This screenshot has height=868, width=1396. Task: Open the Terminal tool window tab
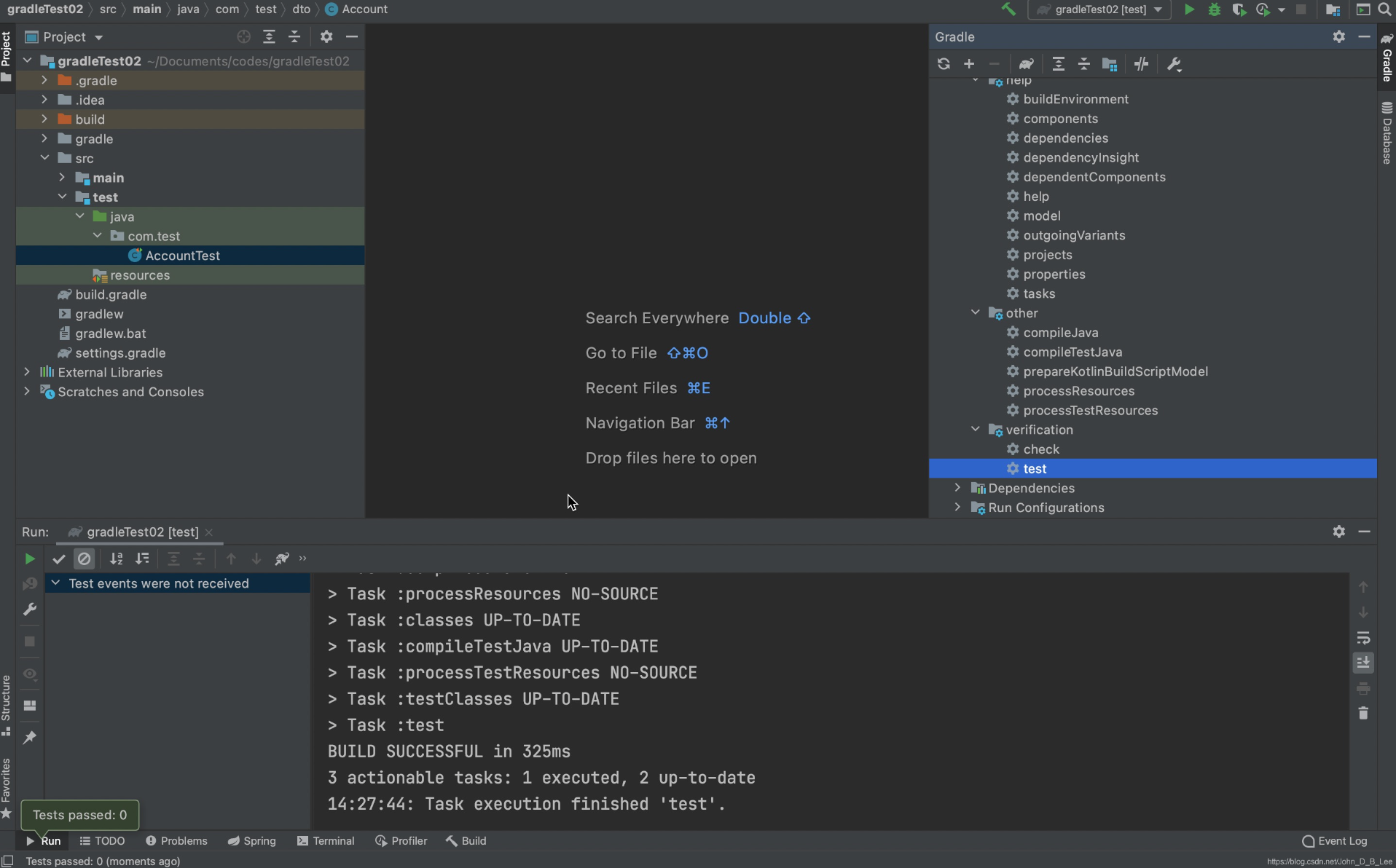point(326,841)
